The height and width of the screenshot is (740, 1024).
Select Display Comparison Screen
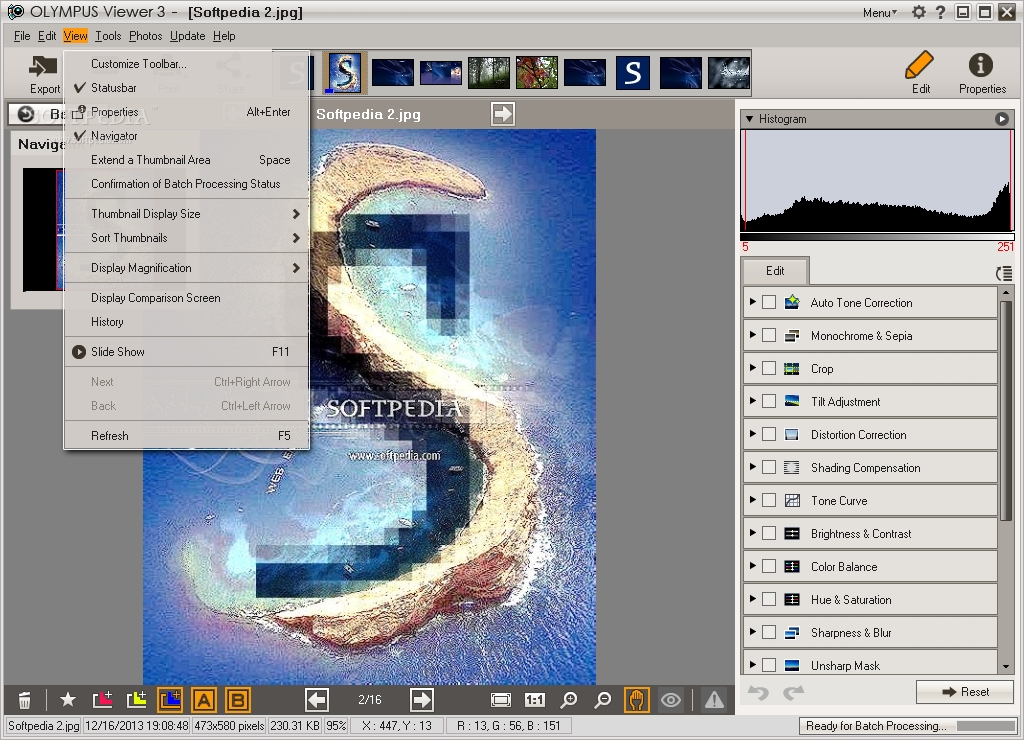pos(186,298)
